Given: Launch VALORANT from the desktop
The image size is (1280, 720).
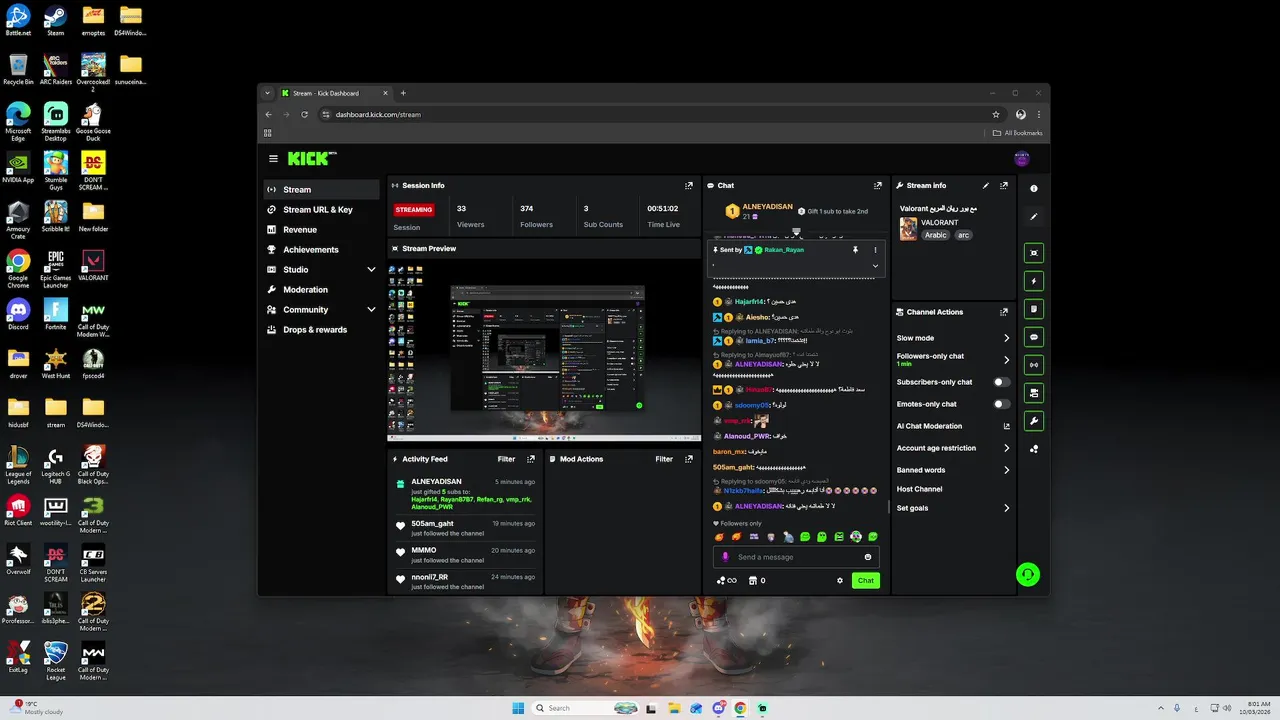Looking at the screenshot, I should click(93, 266).
